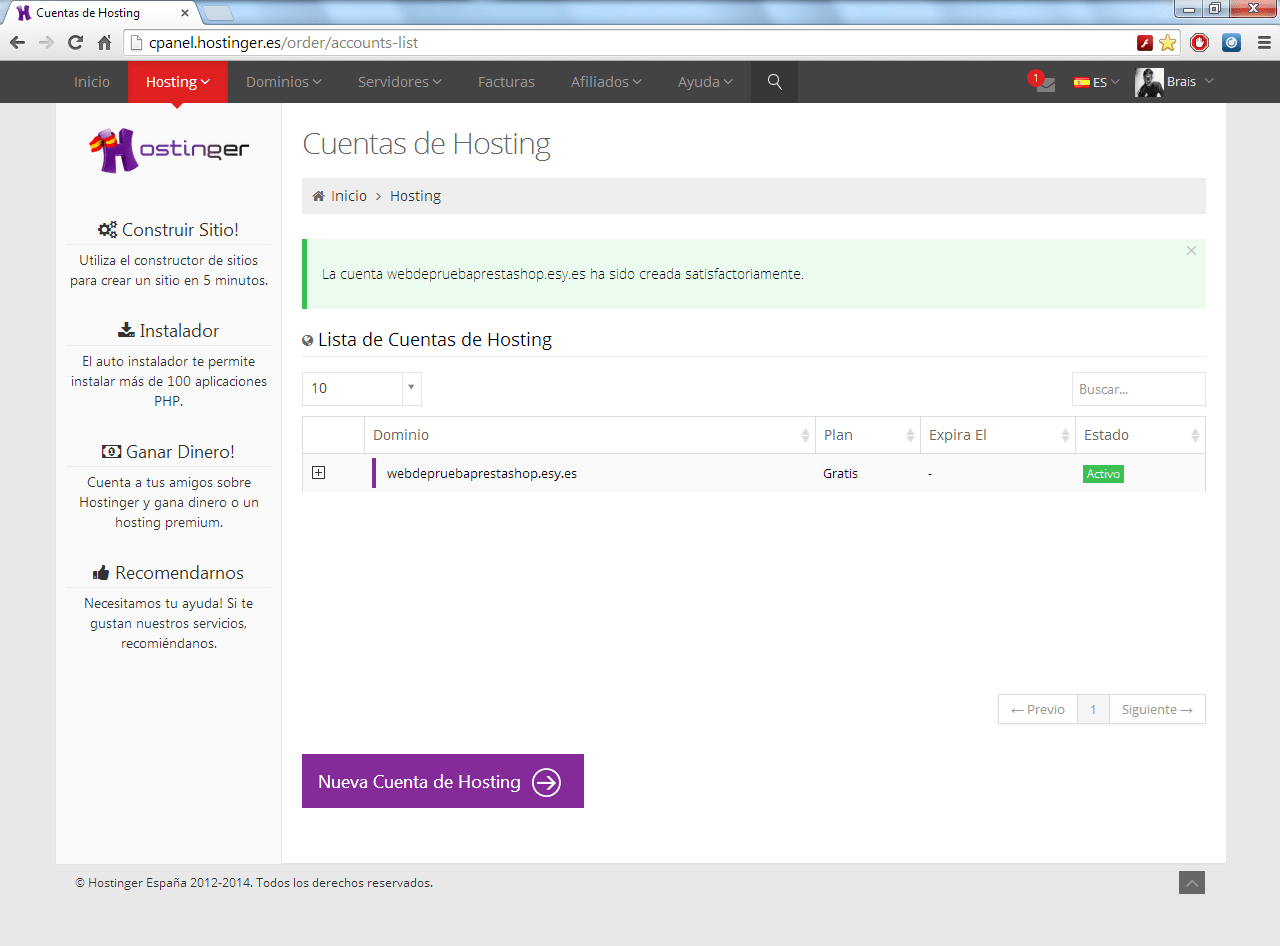Open the Brais user account menu
This screenshot has height=946, width=1280.
pos(1174,82)
